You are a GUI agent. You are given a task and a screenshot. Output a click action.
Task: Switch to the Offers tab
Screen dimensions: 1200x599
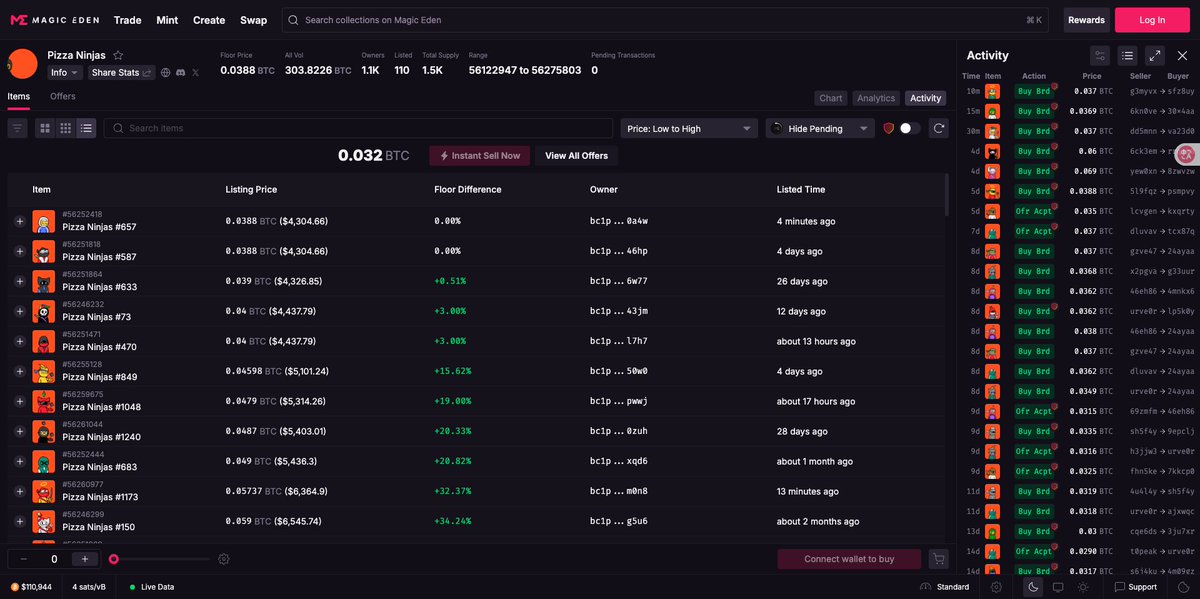(63, 96)
